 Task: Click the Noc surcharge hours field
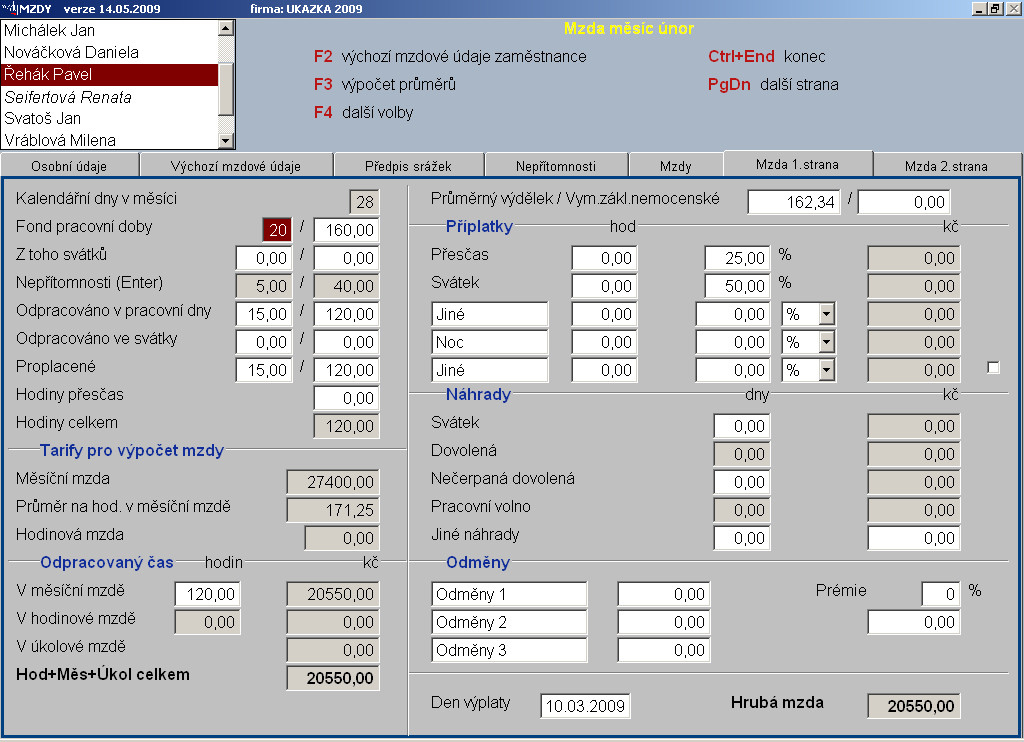point(604,342)
